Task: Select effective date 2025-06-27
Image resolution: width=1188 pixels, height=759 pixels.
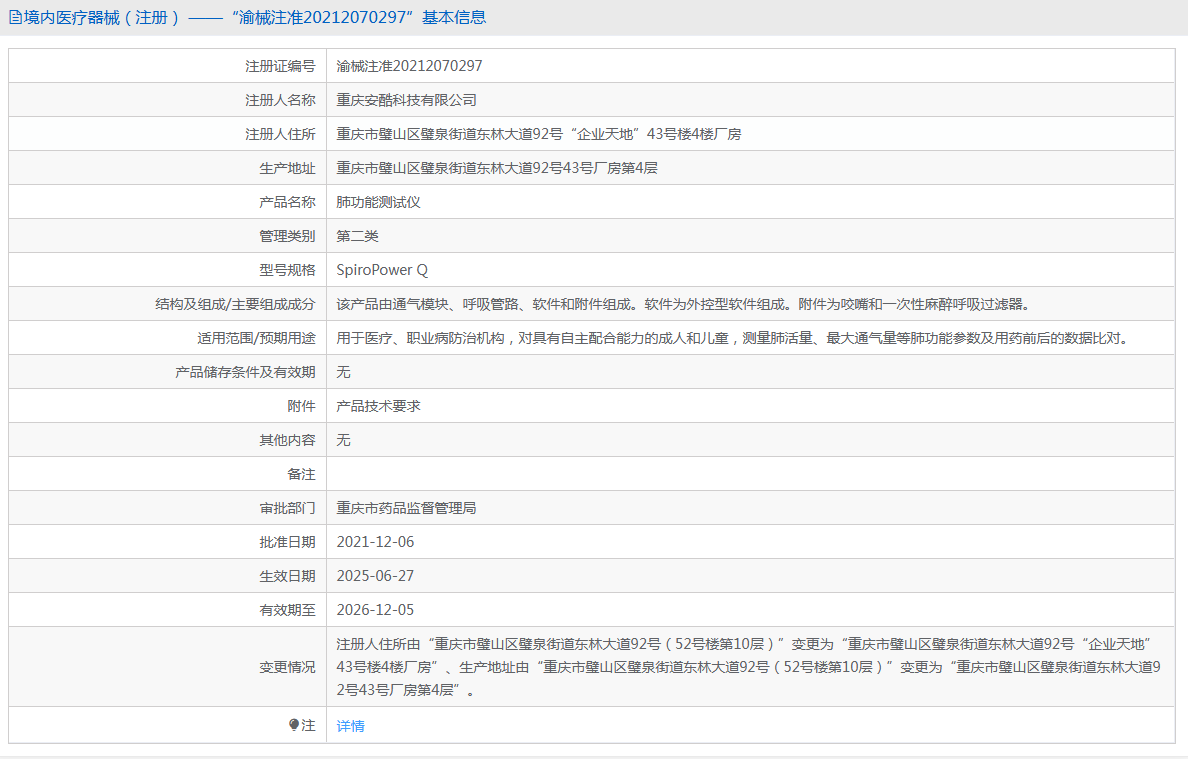Action: point(375,576)
